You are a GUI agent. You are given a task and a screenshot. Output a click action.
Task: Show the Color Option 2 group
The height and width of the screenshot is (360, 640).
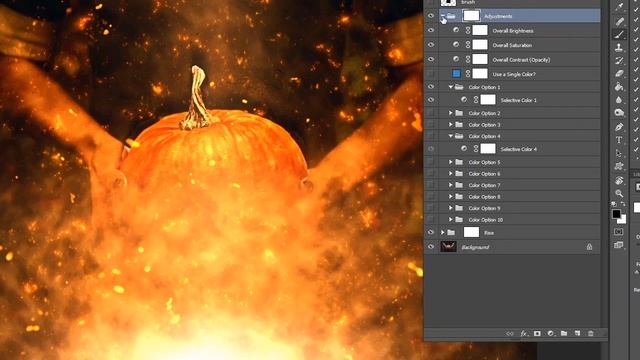point(431,113)
